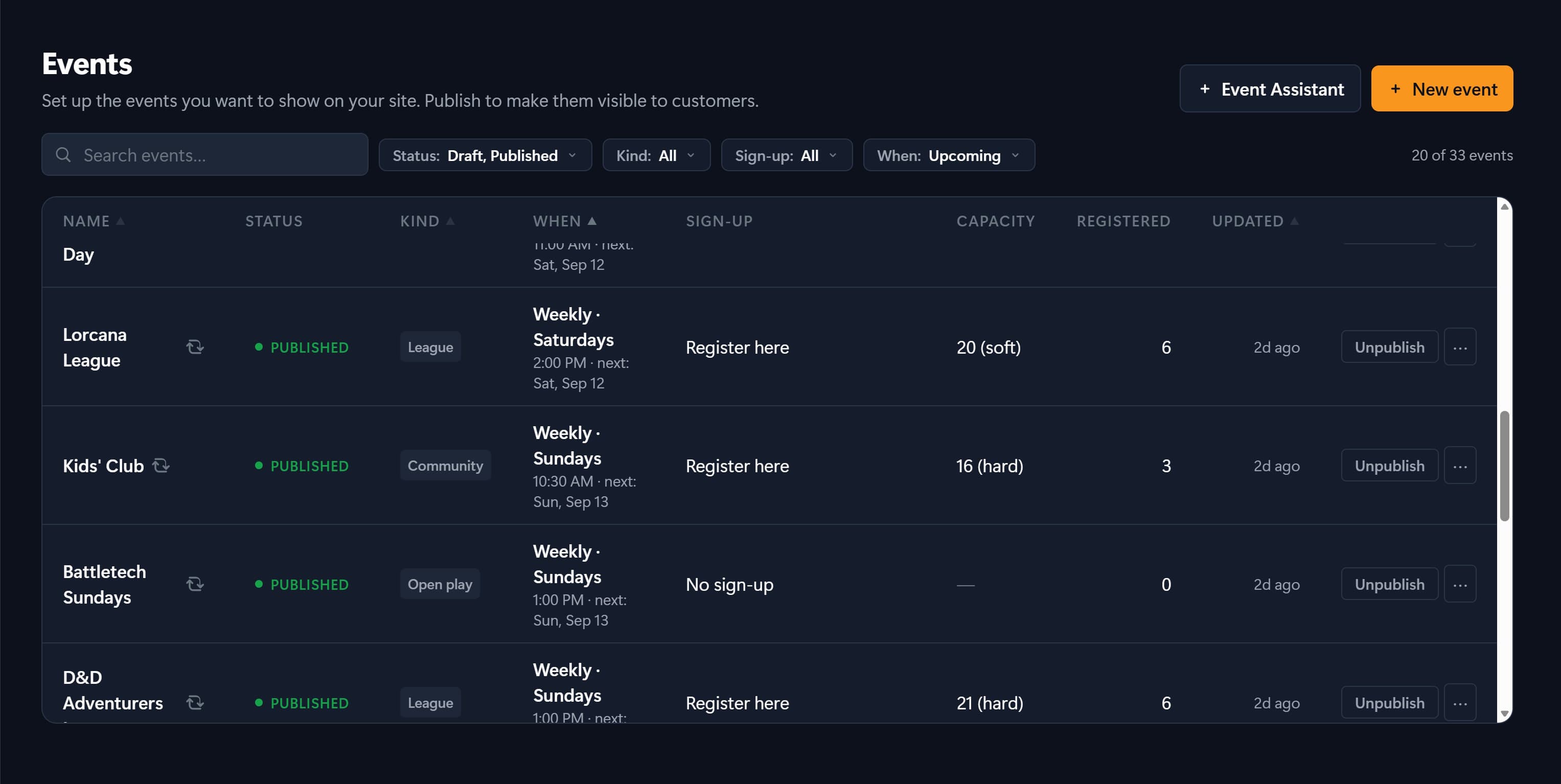This screenshot has width=1561, height=784.
Task: Sort by When using its arrow icon
Action: coord(592,221)
